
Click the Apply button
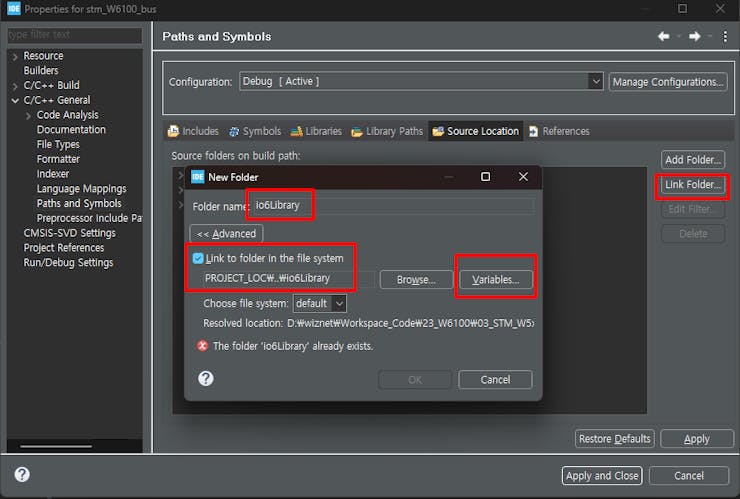[x=697, y=439]
